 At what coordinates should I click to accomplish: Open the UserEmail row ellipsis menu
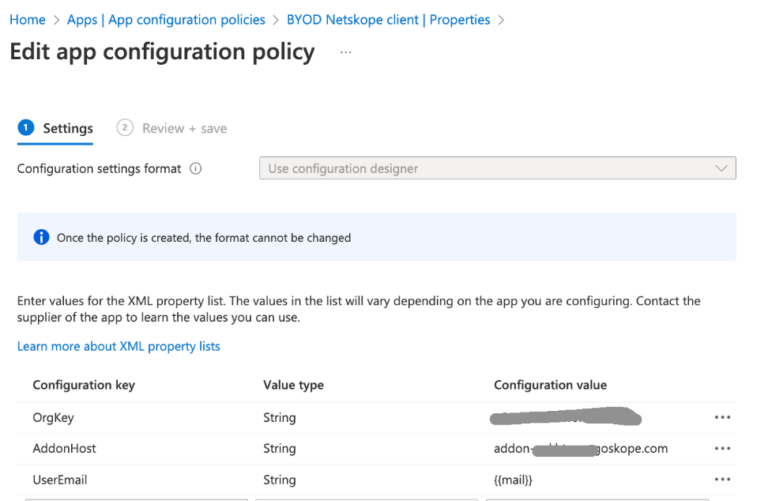(x=722, y=480)
